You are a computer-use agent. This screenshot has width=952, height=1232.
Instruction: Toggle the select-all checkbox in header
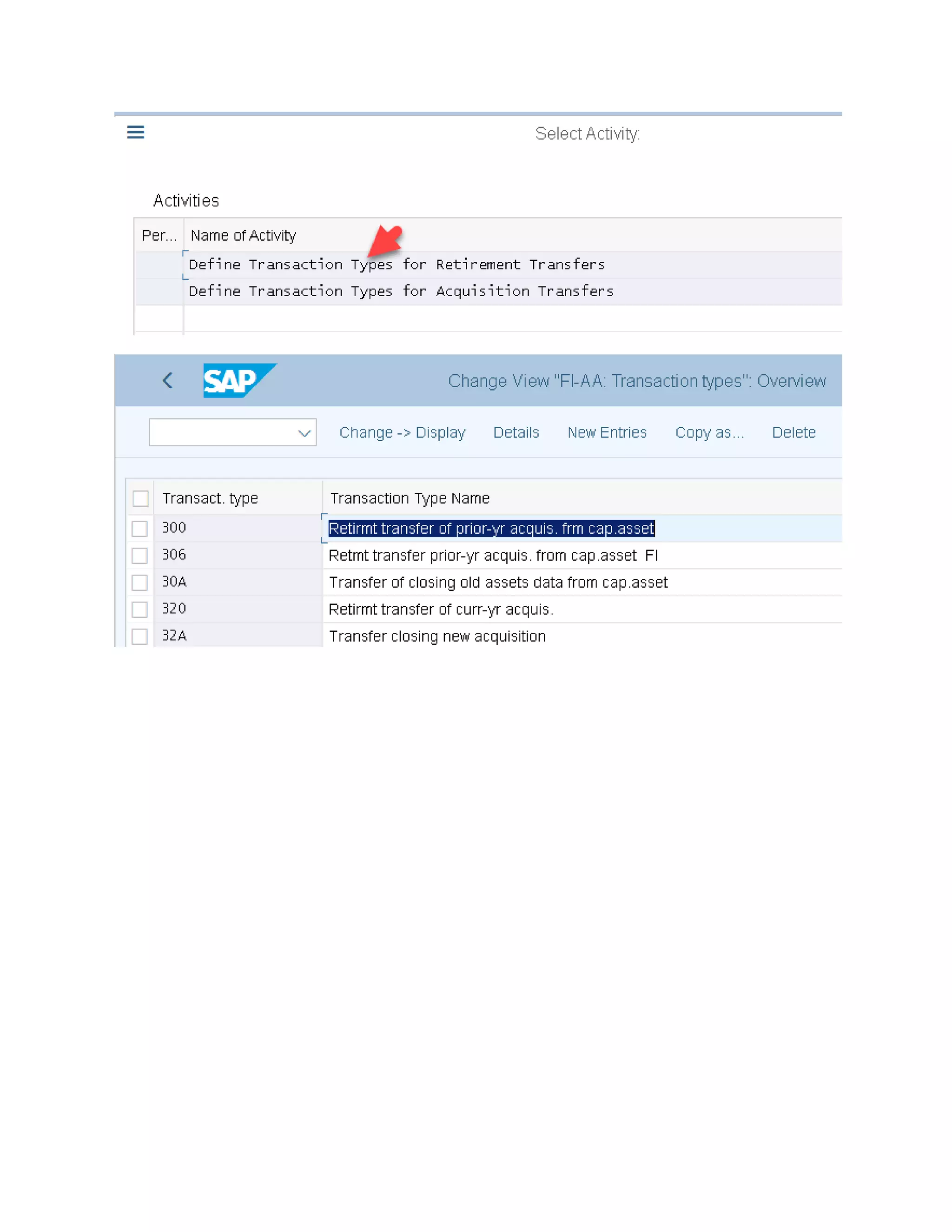pyautogui.click(x=140, y=499)
